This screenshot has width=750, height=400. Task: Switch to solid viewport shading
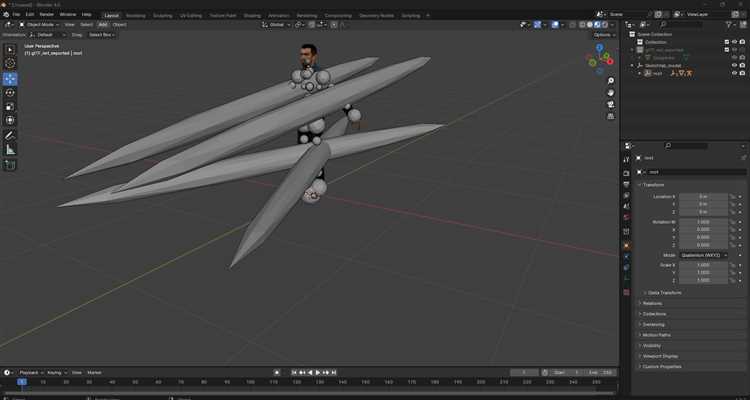click(590, 24)
